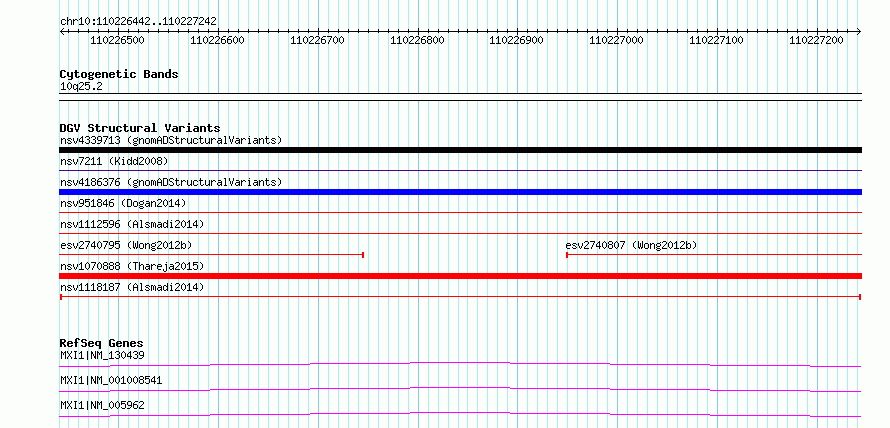Click the start cap of variant esv2740807
The image size is (890, 428).
[x=567, y=255]
